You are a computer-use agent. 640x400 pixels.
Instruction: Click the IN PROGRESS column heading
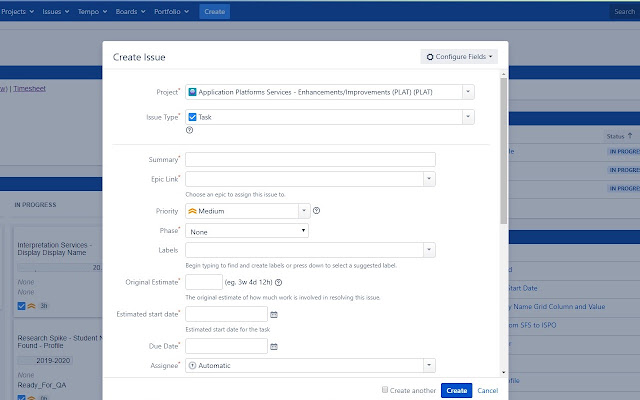[36, 204]
